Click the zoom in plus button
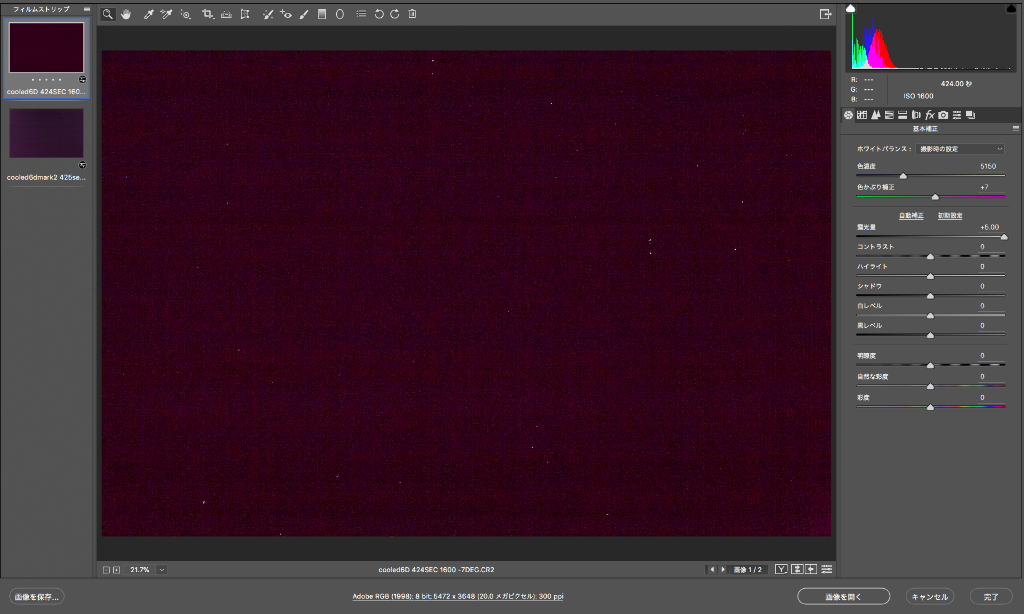This screenshot has width=1024, height=614. (116, 570)
